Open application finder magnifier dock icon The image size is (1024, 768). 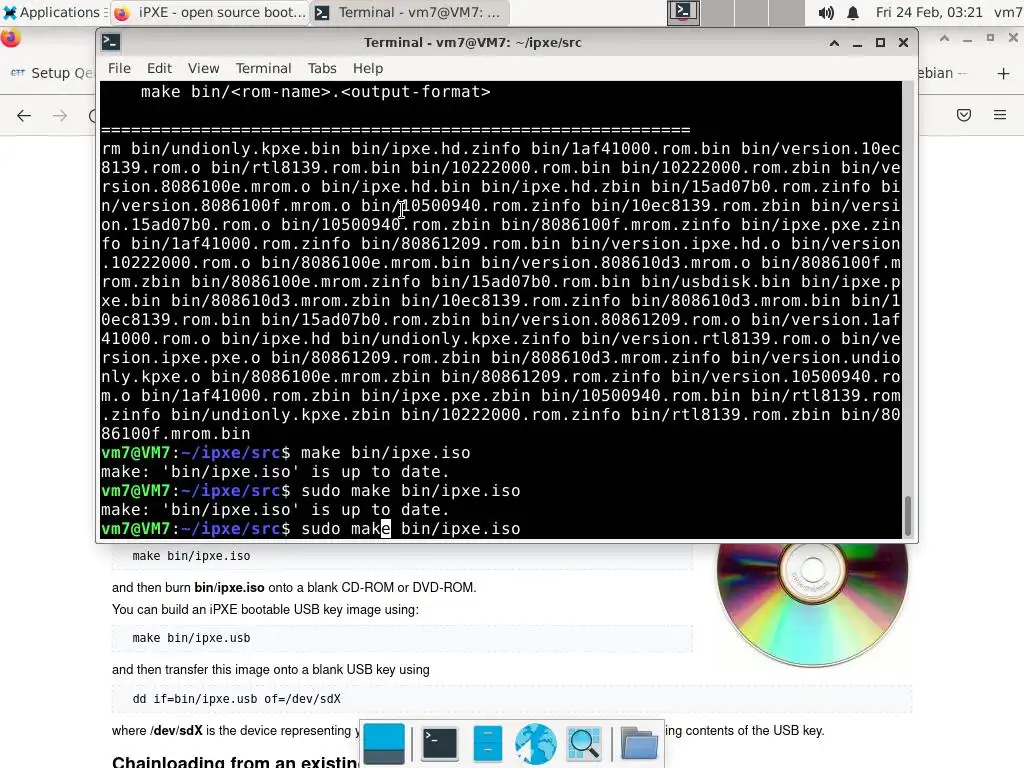pyautogui.click(x=584, y=744)
